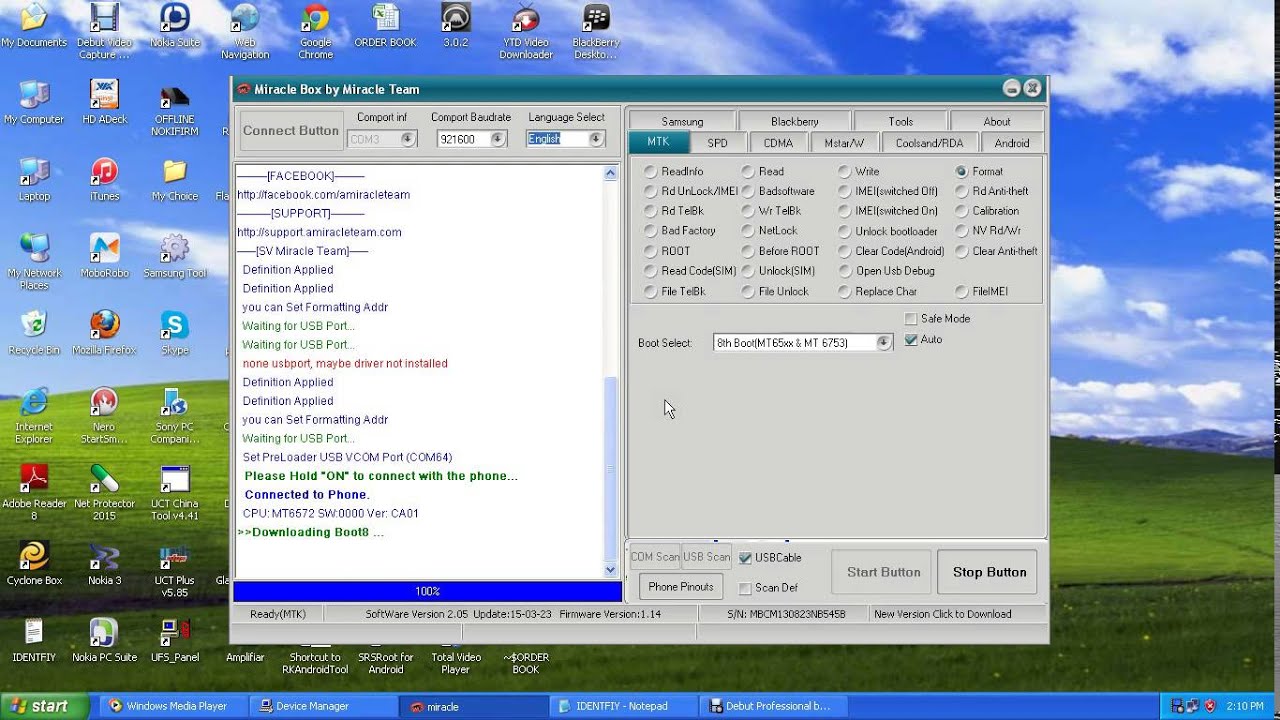The height and width of the screenshot is (720, 1280).
Task: Open Comport Baudrate dropdown
Action: click(x=498, y=139)
